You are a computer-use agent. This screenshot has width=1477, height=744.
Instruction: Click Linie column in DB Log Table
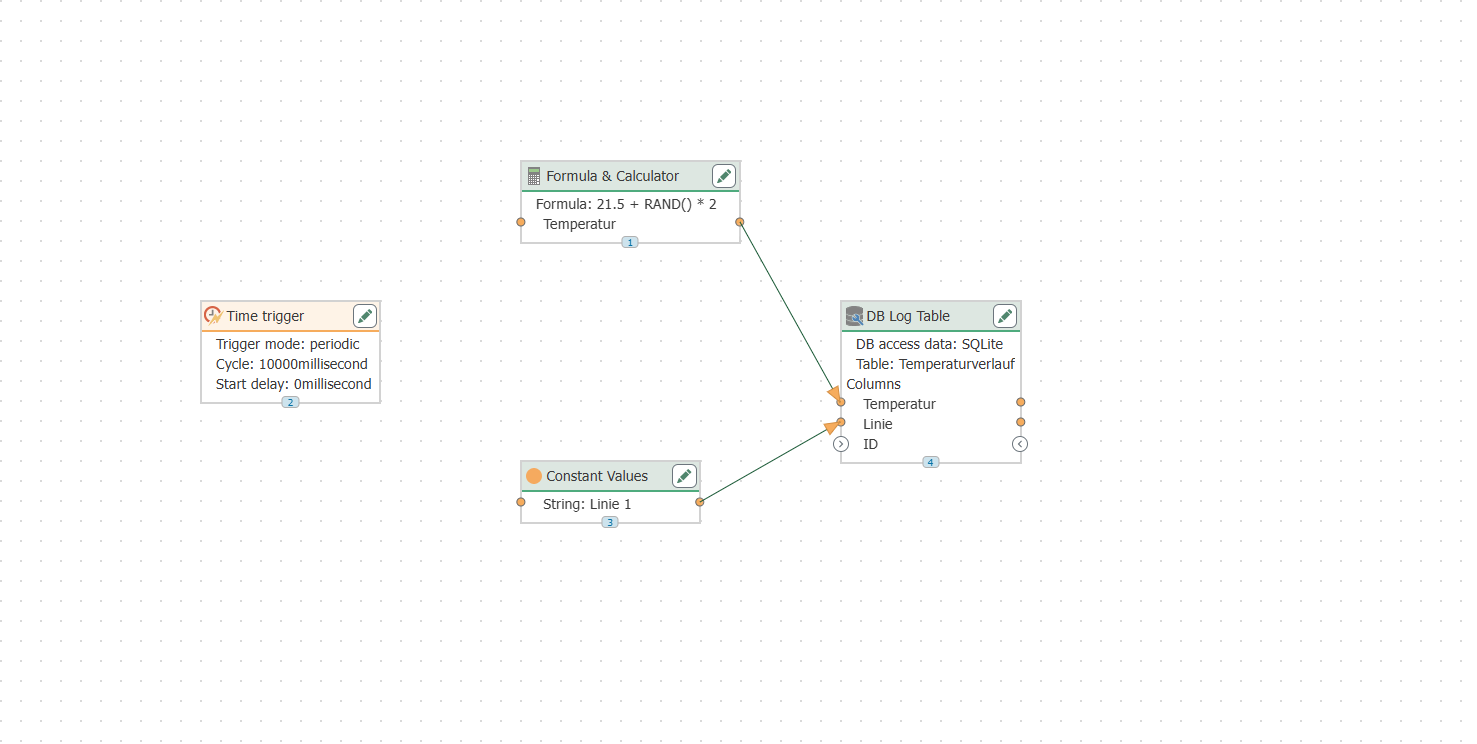[x=878, y=424]
